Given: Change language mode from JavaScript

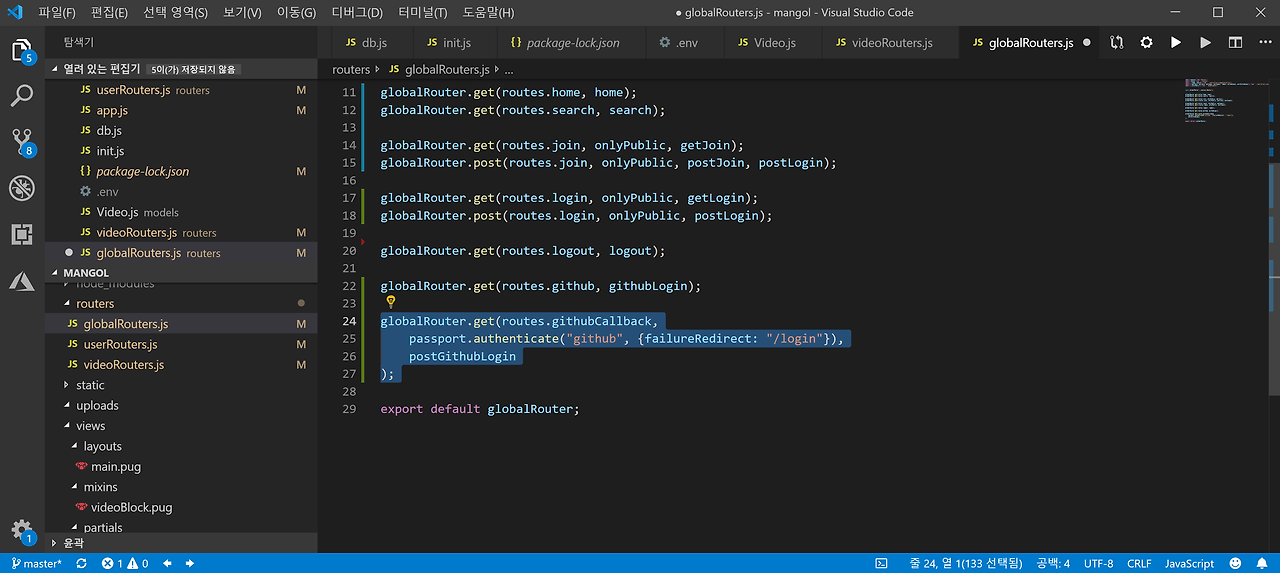Looking at the screenshot, I should point(1189,563).
